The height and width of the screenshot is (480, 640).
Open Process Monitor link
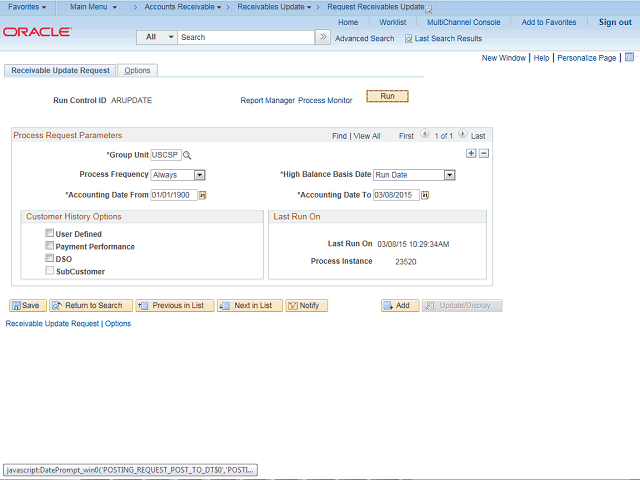tap(325, 100)
